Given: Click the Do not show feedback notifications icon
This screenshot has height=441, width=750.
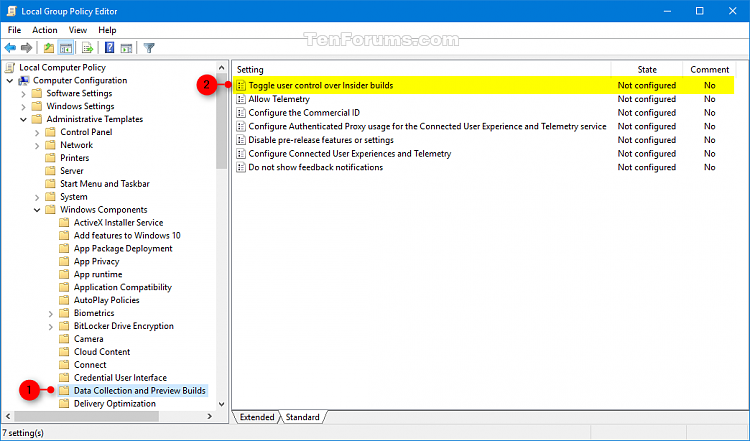Looking at the screenshot, I should click(x=241, y=167).
